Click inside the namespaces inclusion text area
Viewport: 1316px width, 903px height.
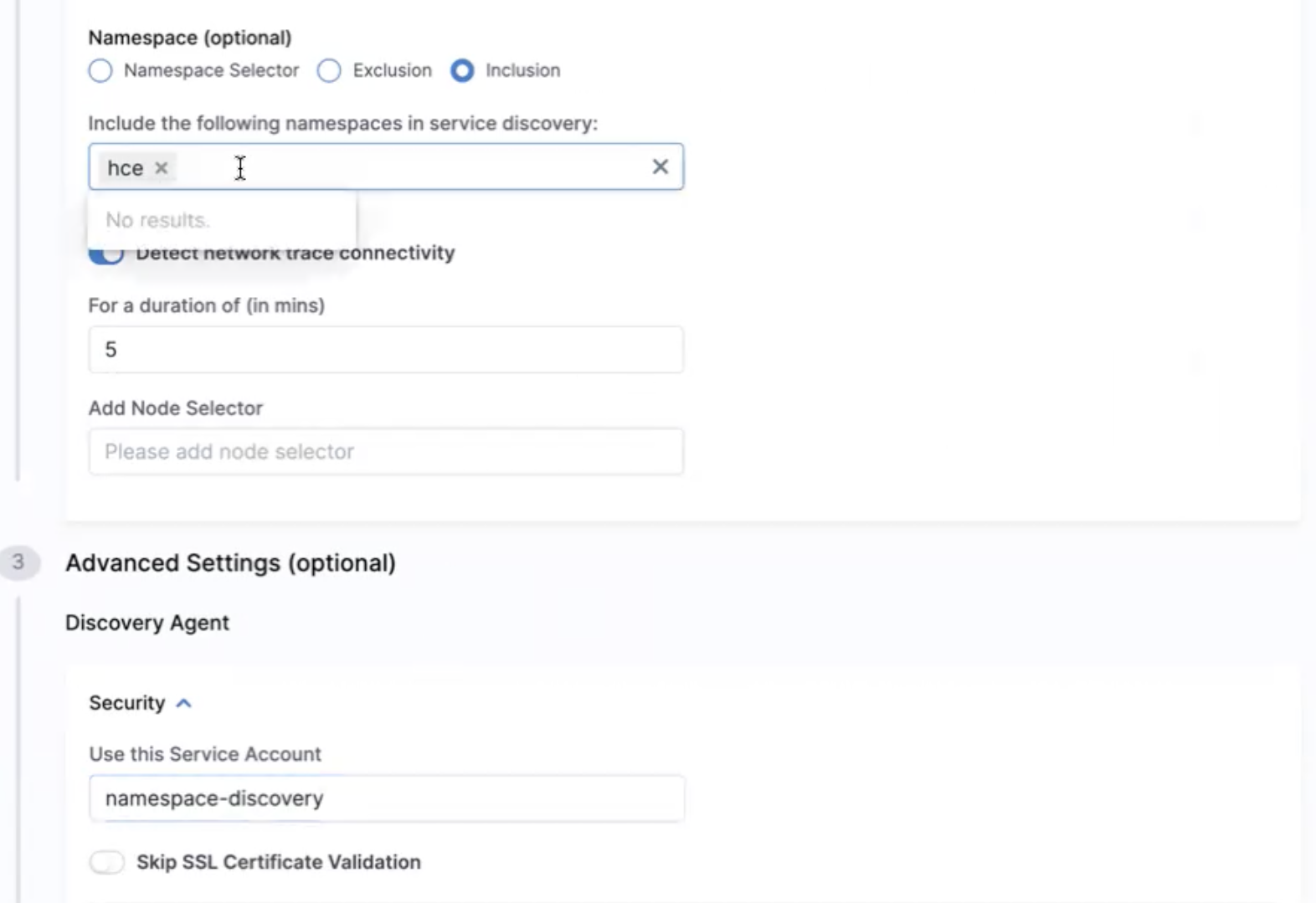tap(410, 167)
